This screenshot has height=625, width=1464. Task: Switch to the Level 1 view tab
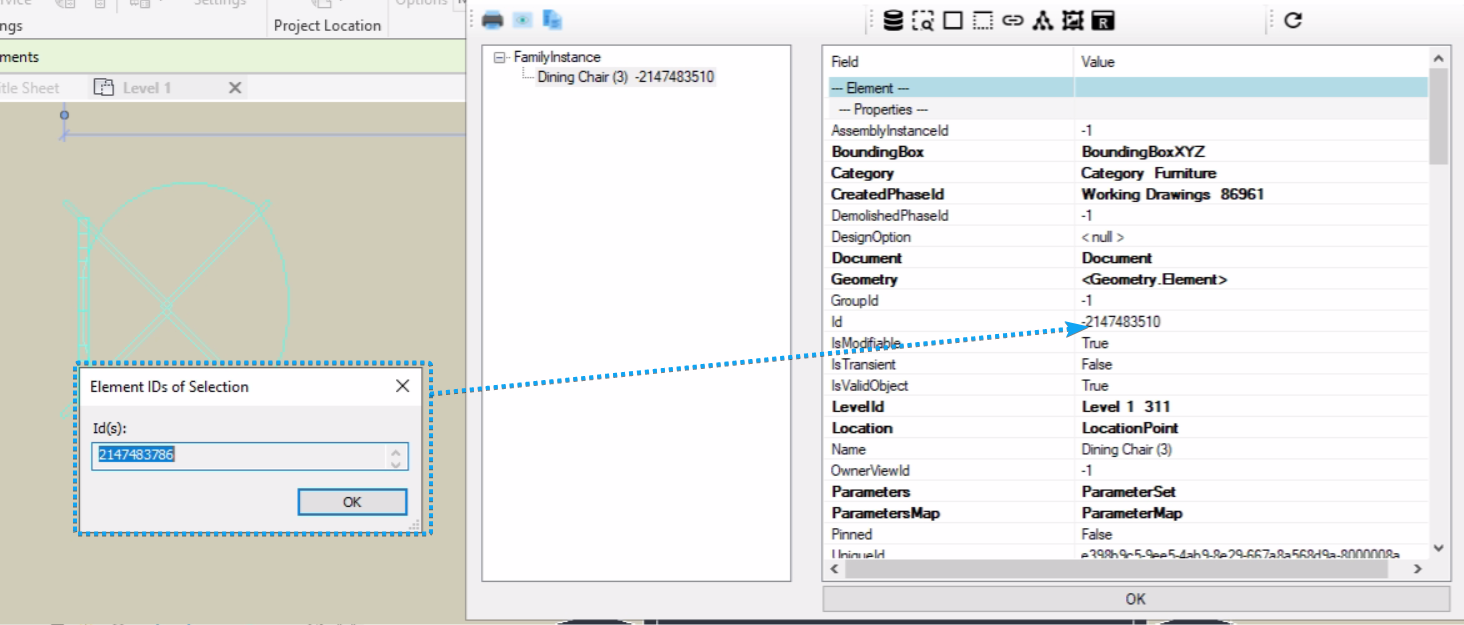coord(146,88)
